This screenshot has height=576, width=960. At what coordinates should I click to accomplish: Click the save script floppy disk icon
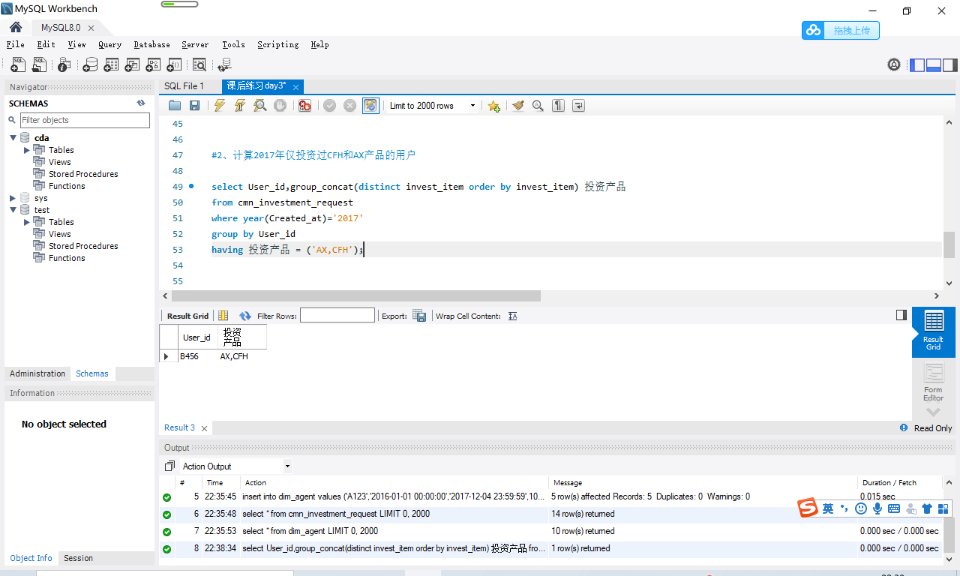tap(194, 106)
